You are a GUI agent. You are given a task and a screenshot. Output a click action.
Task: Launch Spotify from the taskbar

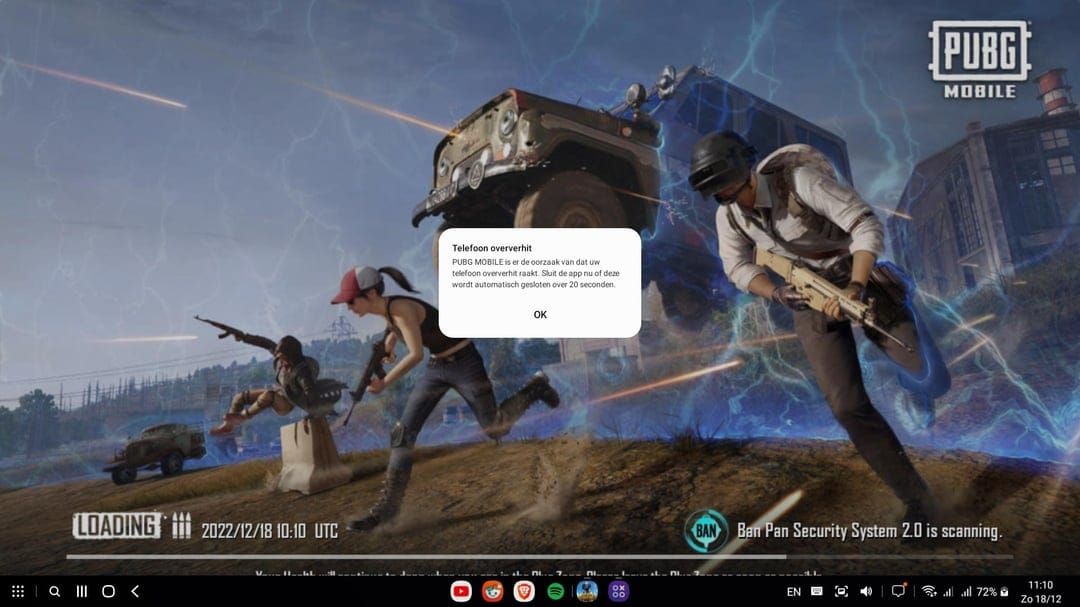point(556,591)
